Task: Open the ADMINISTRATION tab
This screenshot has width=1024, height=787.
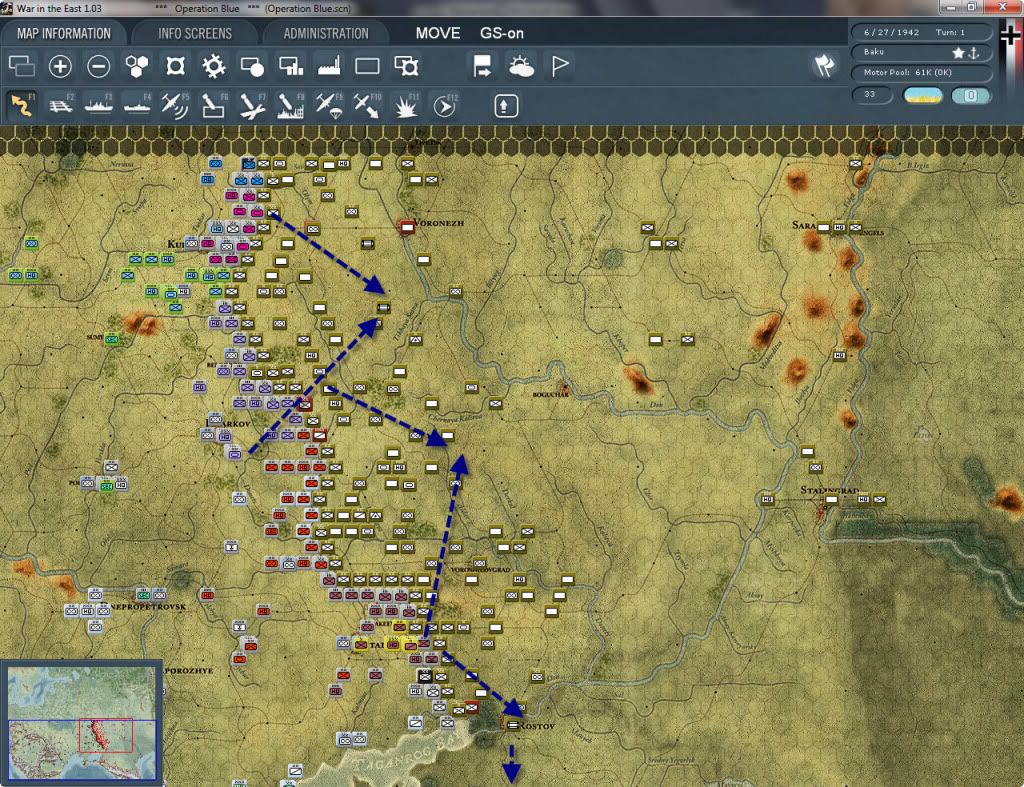Action: pos(326,33)
